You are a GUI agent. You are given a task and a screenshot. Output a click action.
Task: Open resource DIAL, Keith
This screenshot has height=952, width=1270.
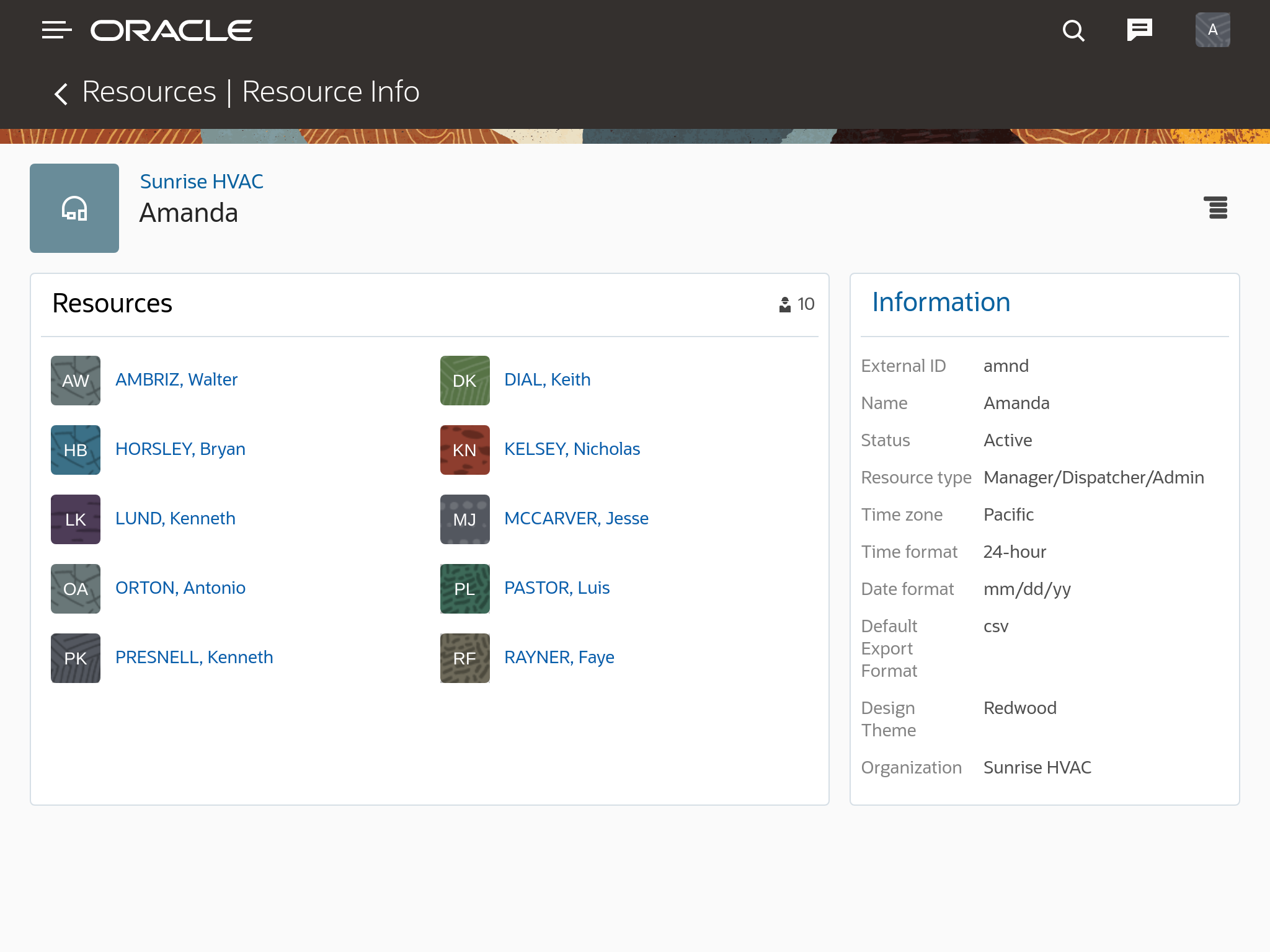547,379
